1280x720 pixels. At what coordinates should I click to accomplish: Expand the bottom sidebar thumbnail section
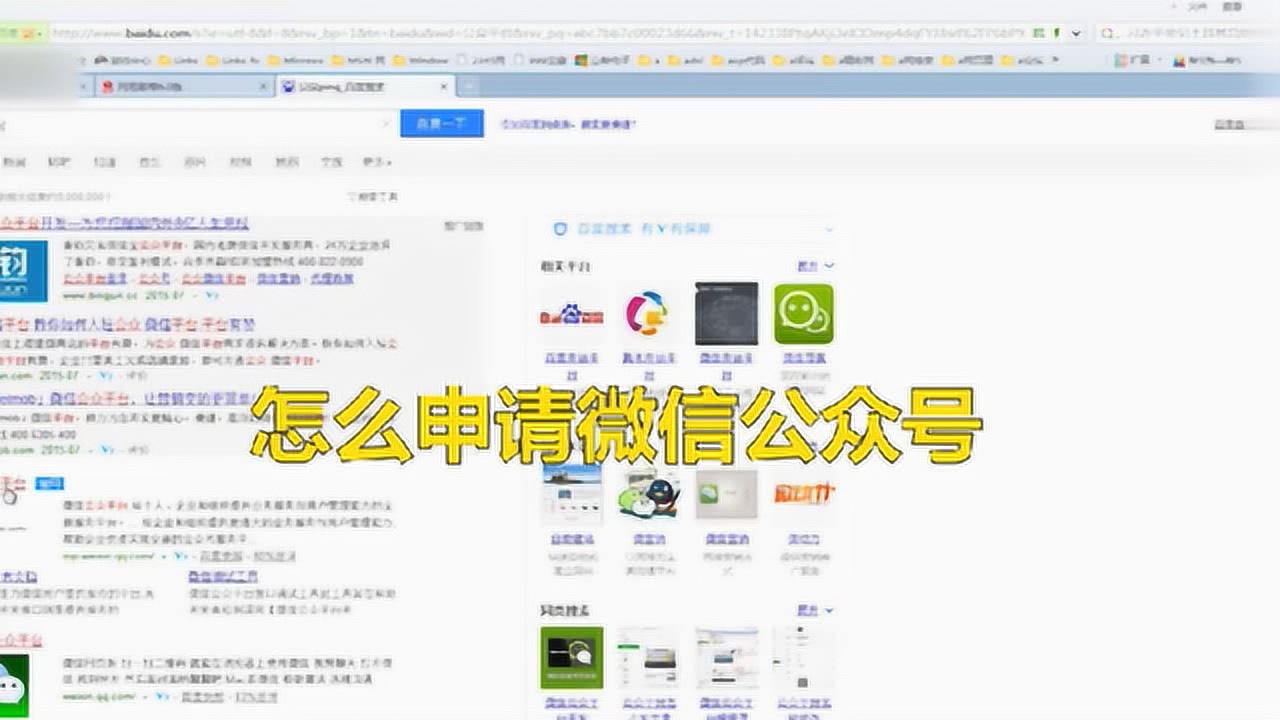(815, 610)
